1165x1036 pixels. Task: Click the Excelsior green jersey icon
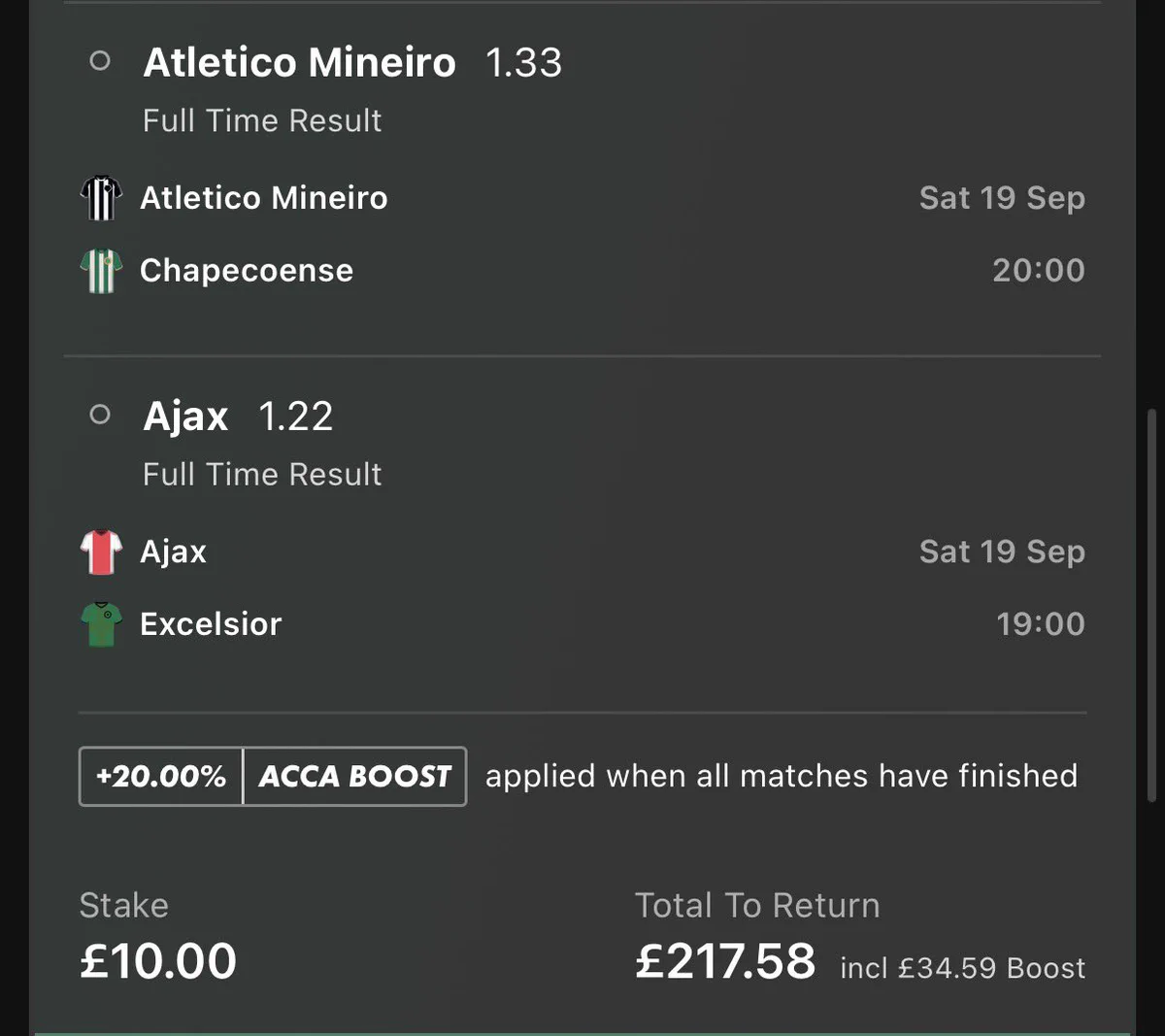(x=101, y=624)
